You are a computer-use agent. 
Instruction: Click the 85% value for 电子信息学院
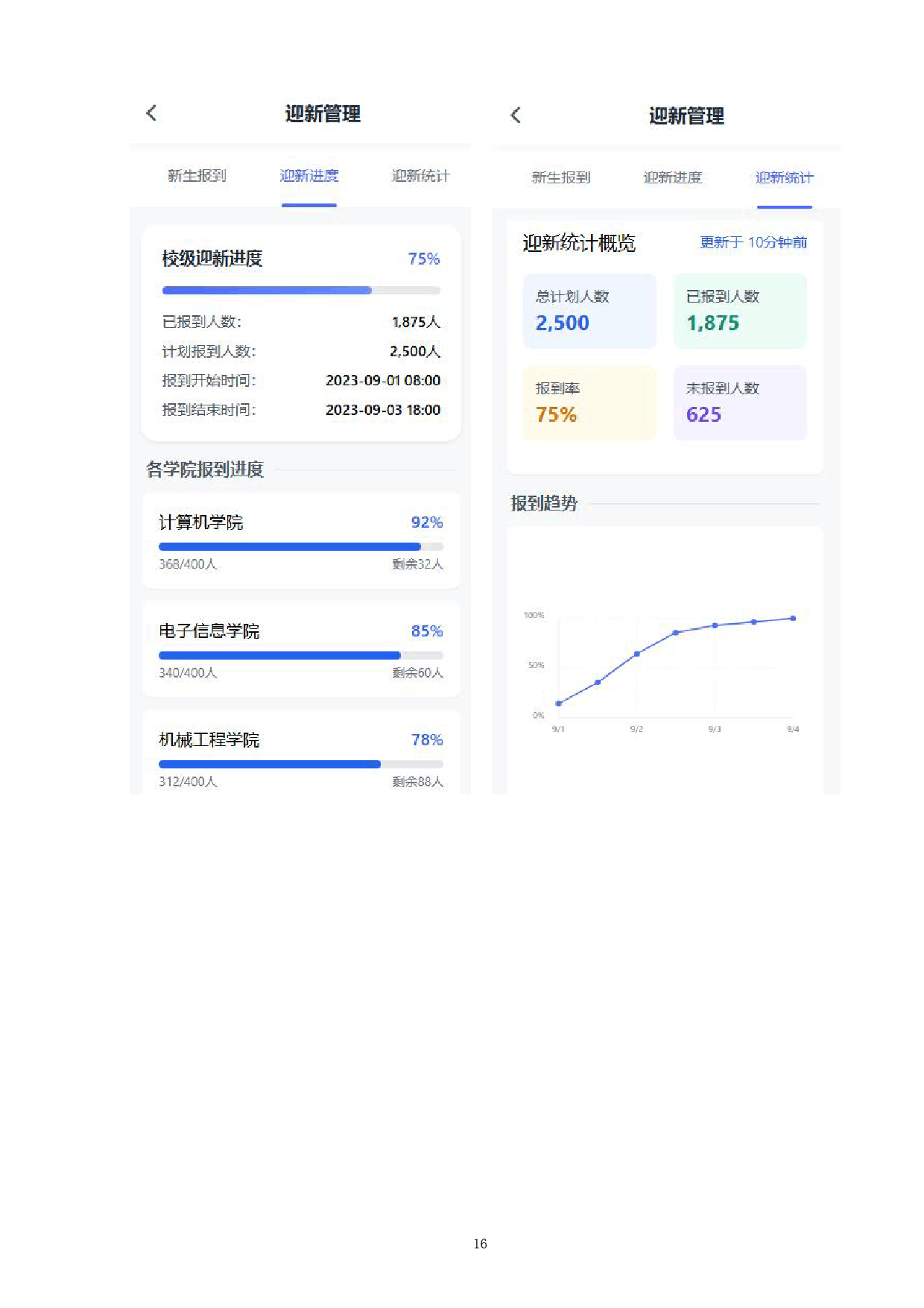tap(427, 631)
